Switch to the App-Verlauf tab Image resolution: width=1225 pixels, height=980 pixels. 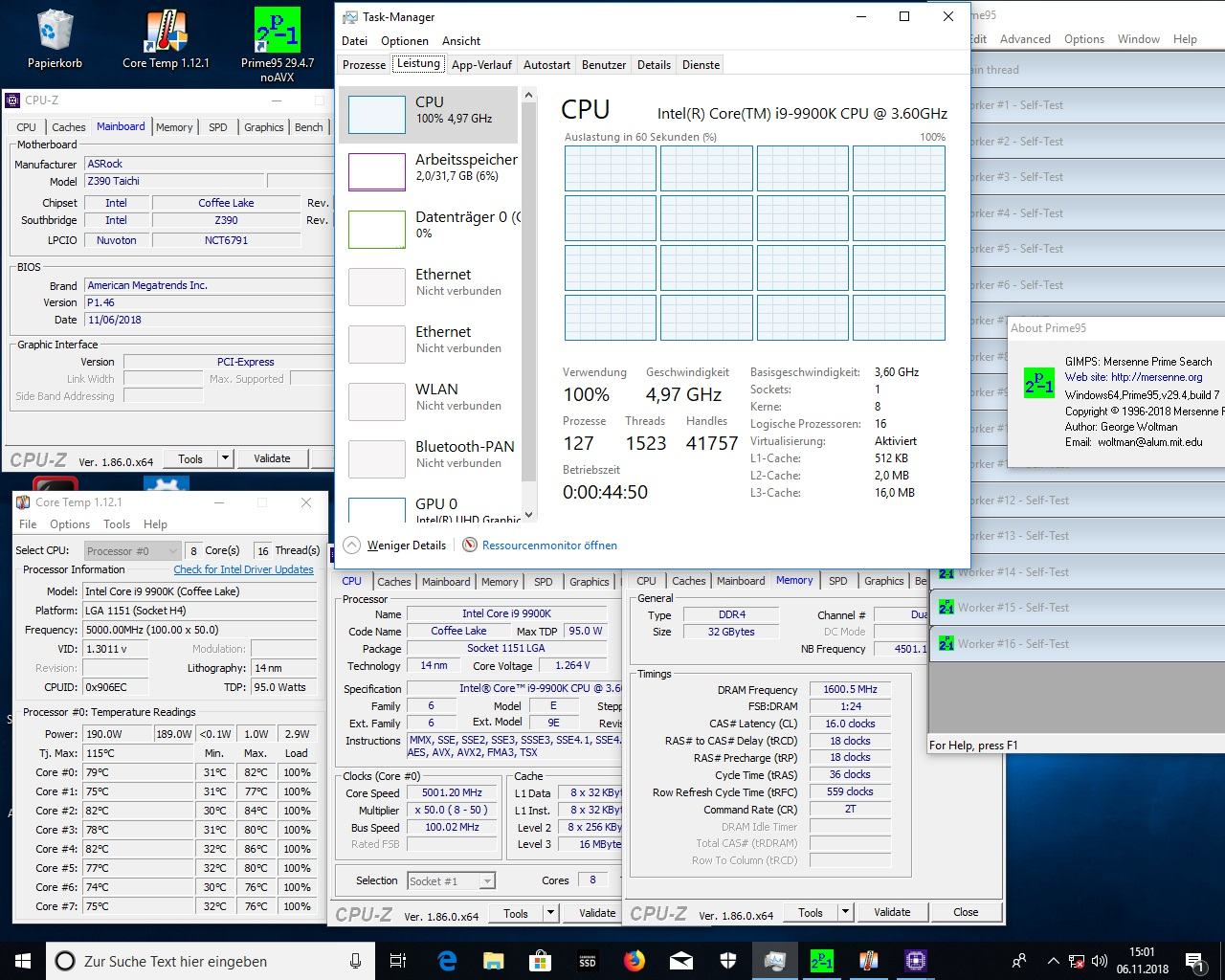[481, 65]
